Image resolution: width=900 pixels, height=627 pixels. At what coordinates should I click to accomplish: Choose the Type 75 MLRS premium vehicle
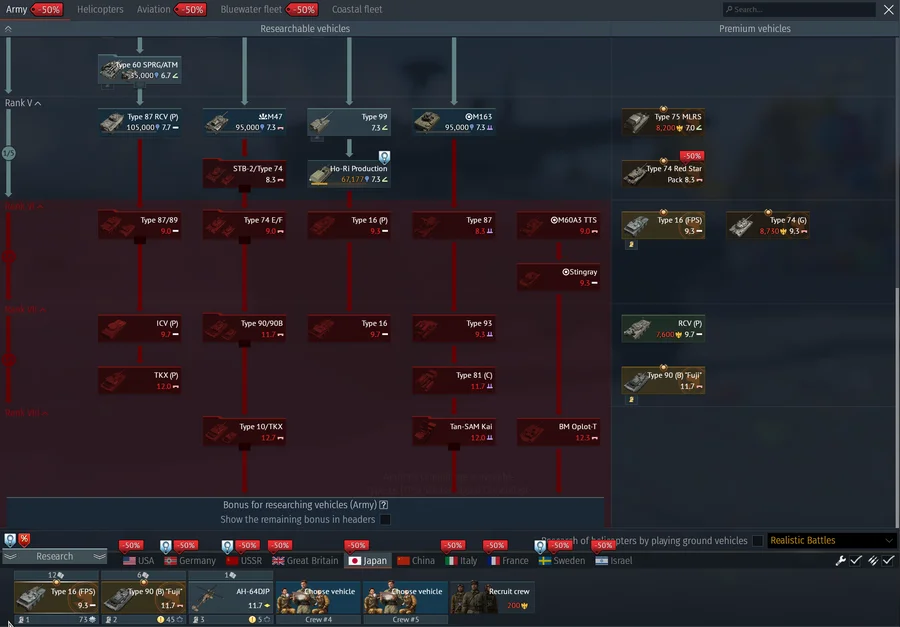coord(663,122)
